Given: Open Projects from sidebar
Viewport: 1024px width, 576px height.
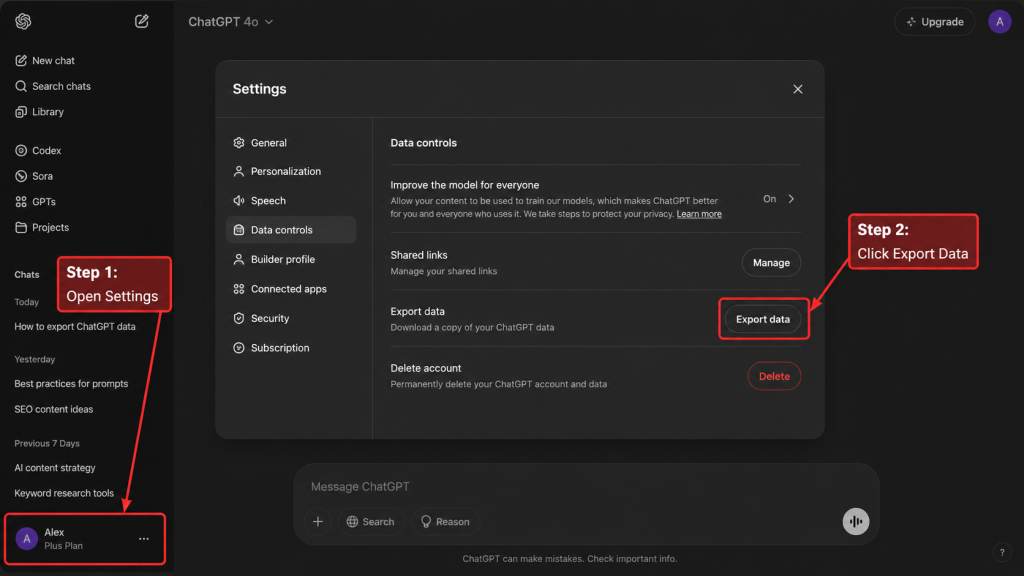Looking at the screenshot, I should point(42,227).
